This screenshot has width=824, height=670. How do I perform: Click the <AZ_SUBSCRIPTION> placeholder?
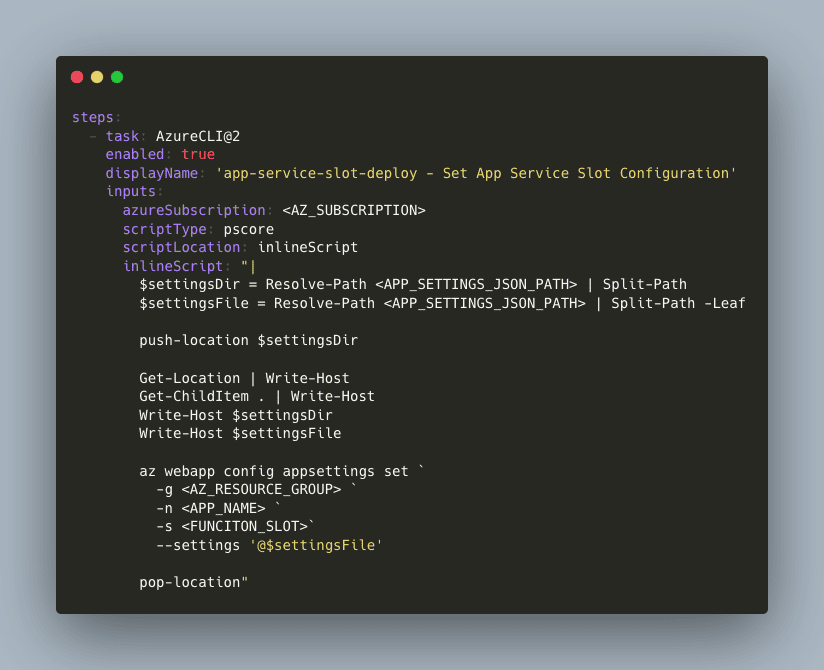coord(354,210)
